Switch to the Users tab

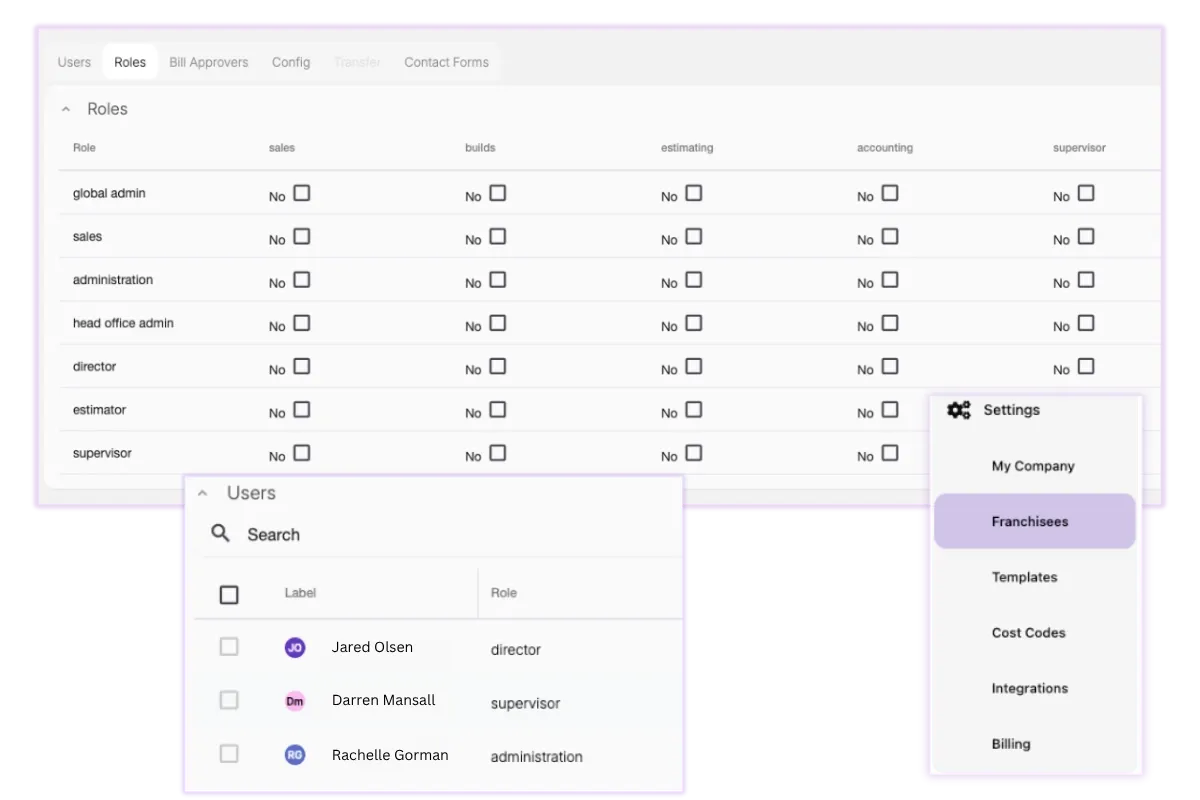(x=74, y=62)
